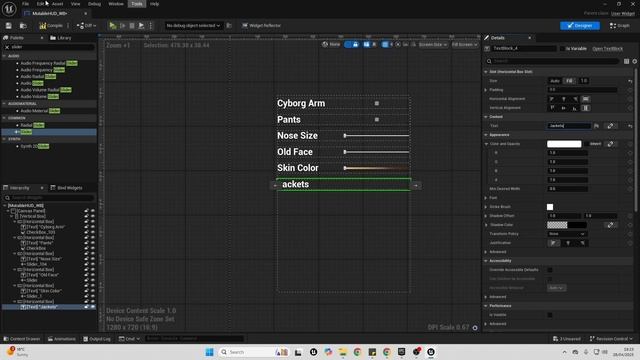Toggle the Is Variable checkbox

click(x=562, y=49)
